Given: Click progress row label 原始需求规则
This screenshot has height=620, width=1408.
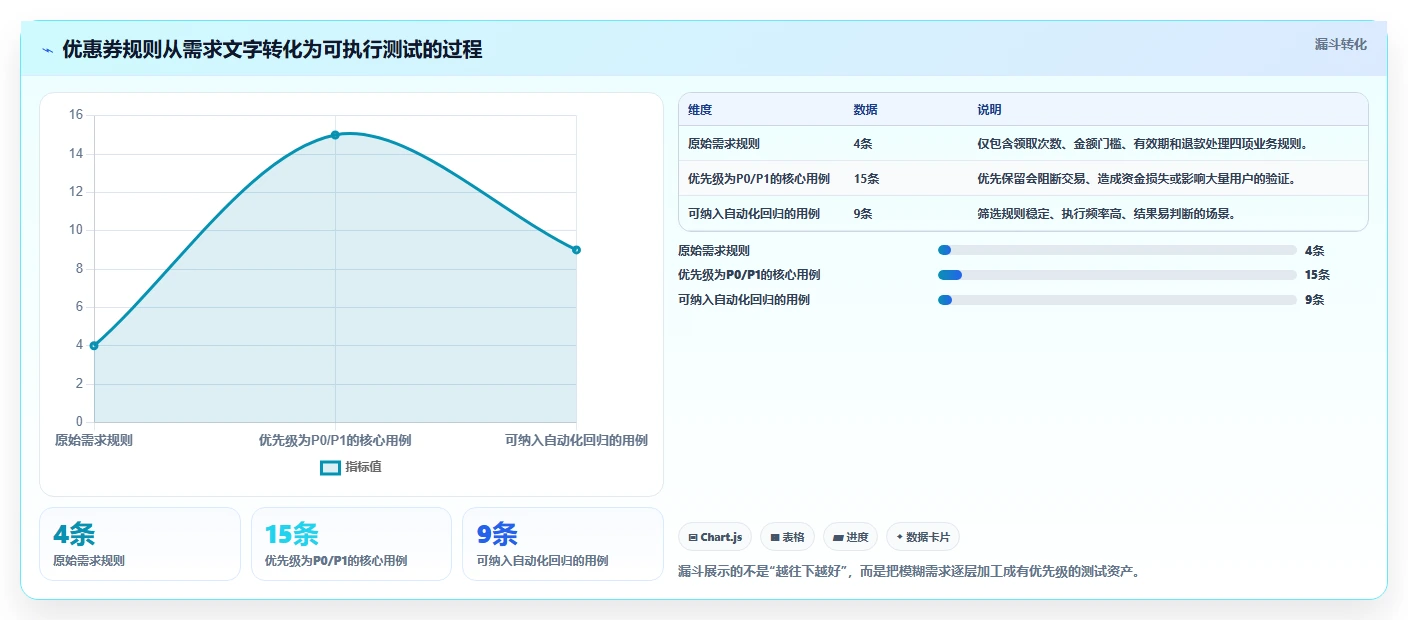Looking at the screenshot, I should (x=714, y=251).
